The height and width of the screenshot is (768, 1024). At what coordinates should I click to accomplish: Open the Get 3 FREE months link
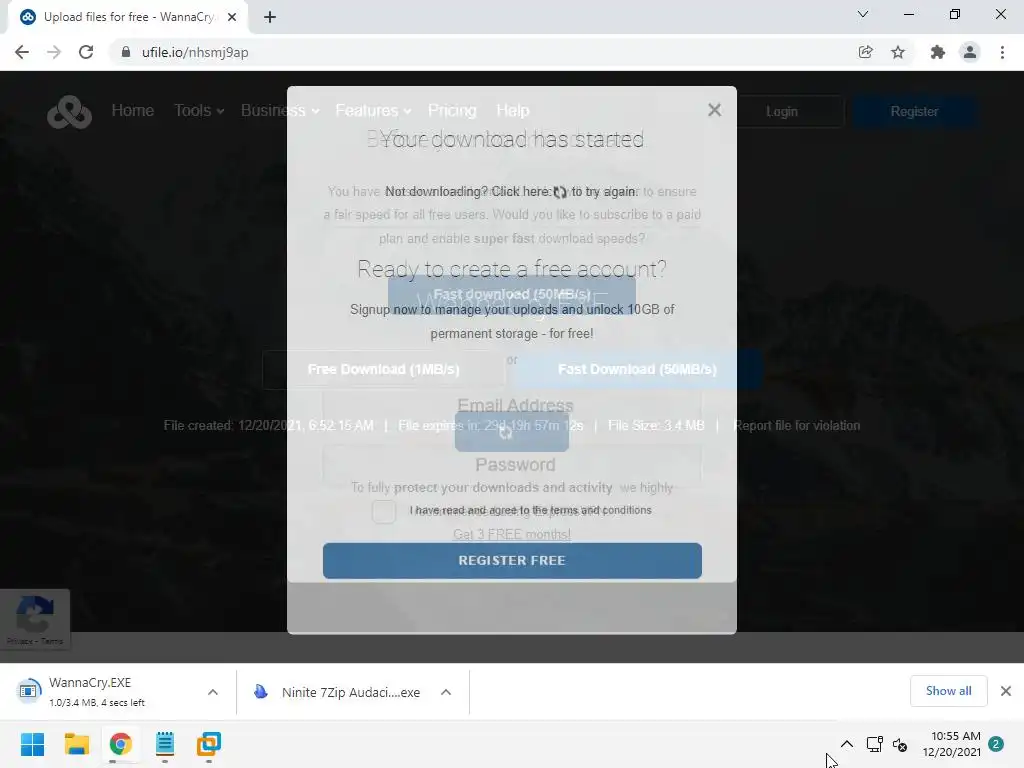coord(512,534)
